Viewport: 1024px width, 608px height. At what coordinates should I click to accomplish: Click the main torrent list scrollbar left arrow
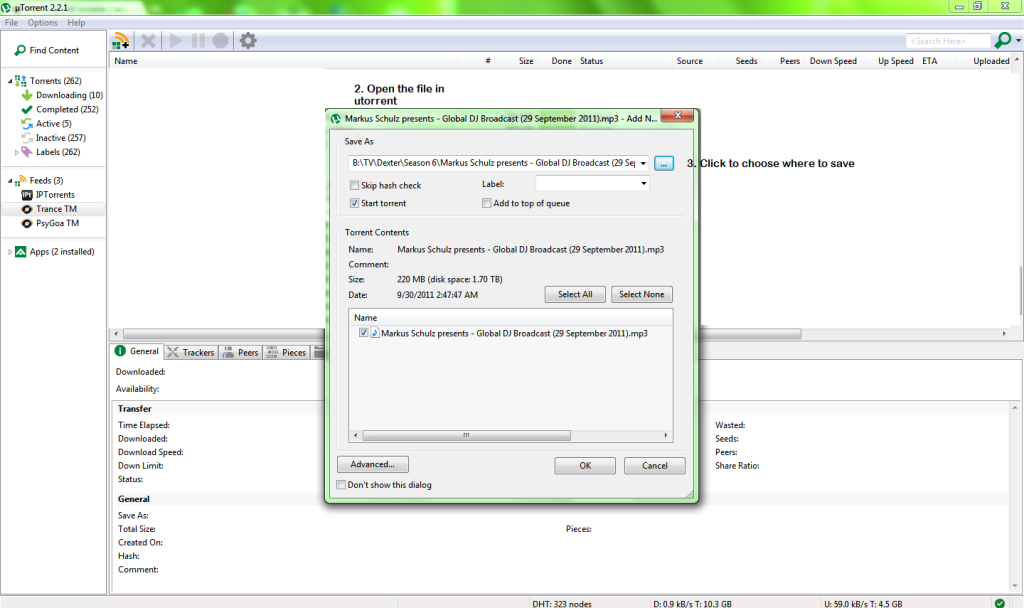tap(116, 334)
